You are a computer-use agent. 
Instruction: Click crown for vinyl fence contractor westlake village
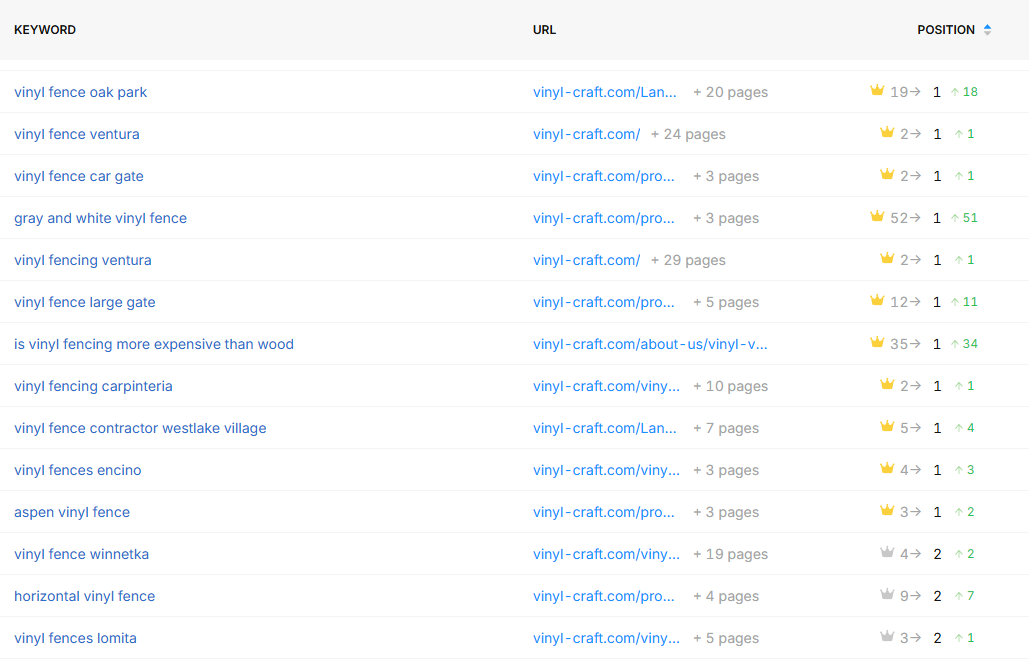click(x=887, y=427)
